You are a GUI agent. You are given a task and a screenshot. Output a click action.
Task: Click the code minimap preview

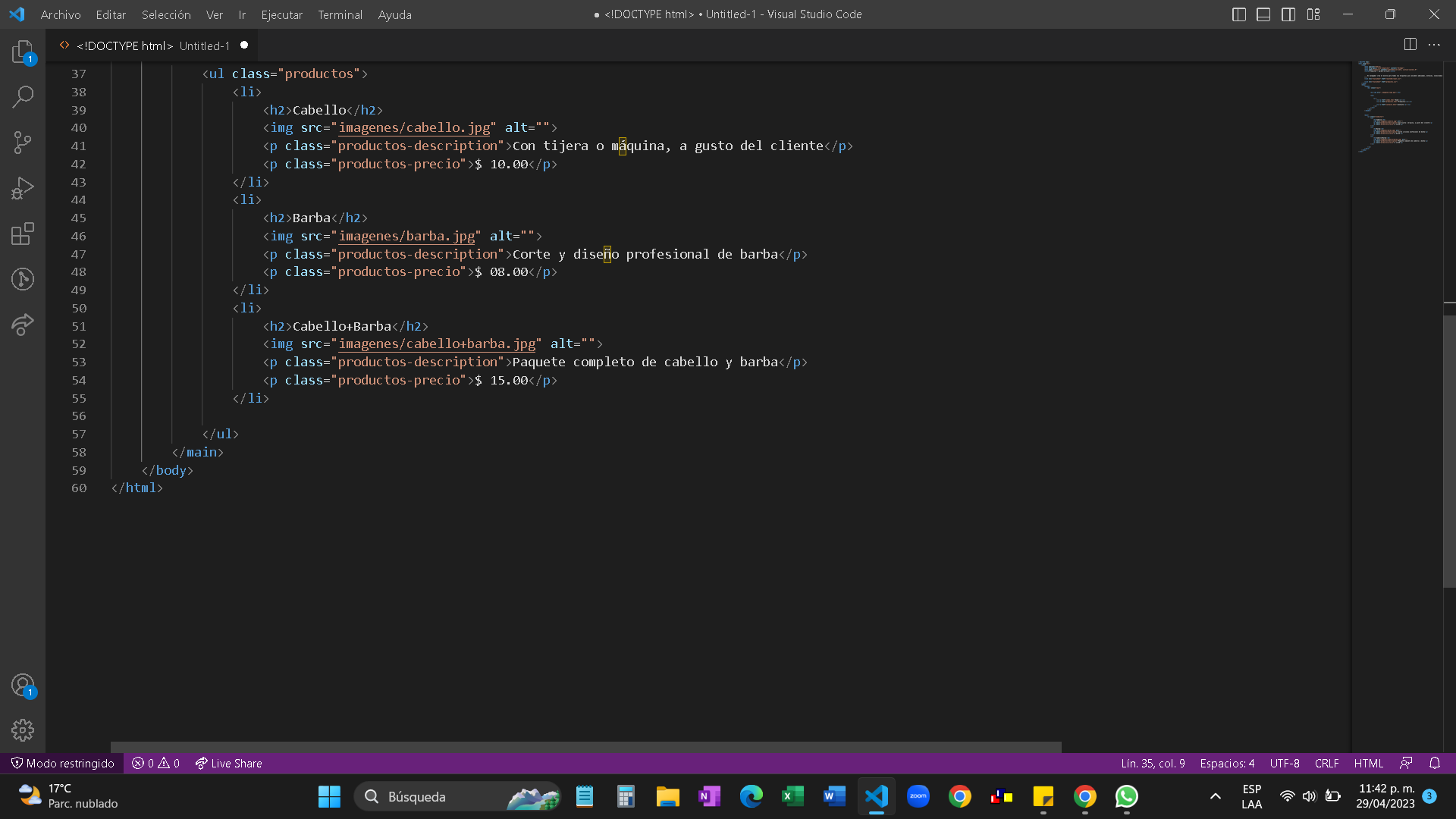(x=1400, y=106)
